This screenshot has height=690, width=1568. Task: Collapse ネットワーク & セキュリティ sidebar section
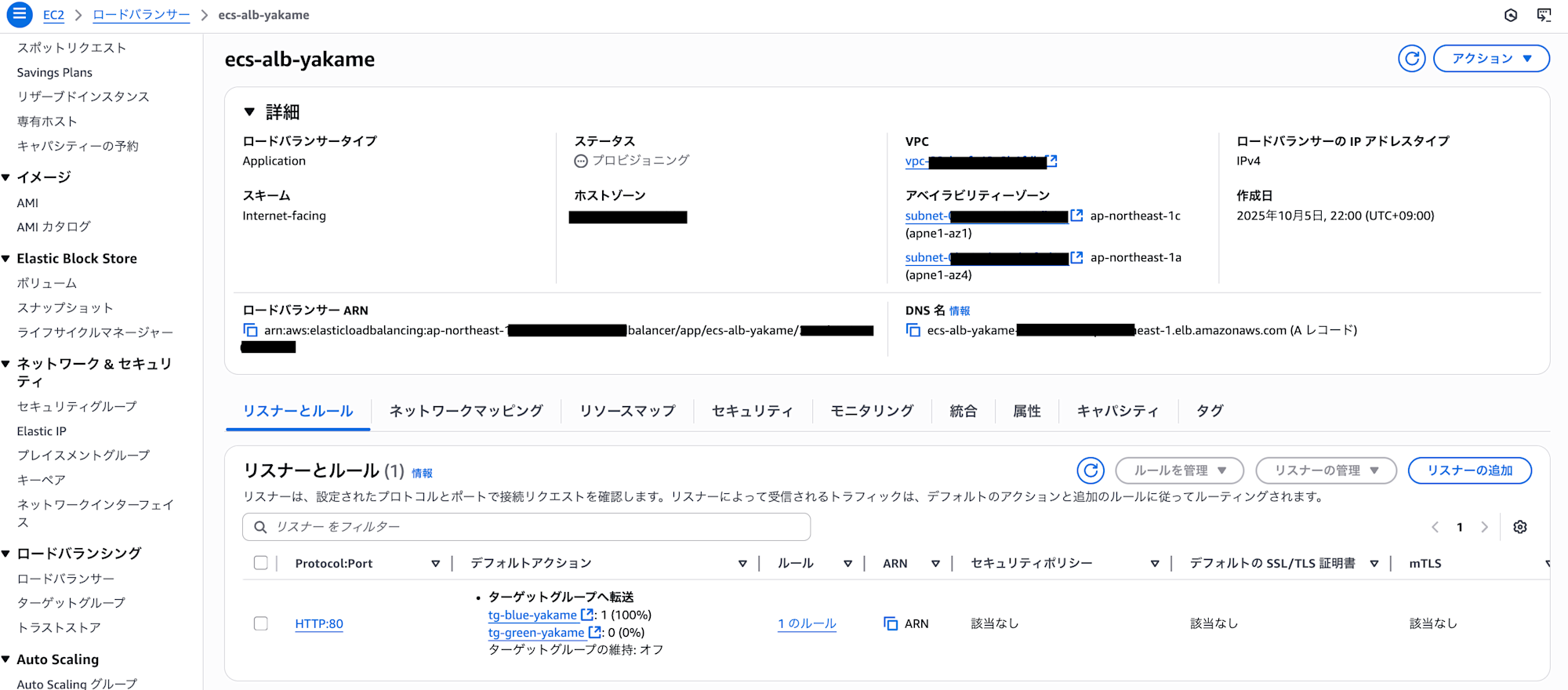point(6,364)
